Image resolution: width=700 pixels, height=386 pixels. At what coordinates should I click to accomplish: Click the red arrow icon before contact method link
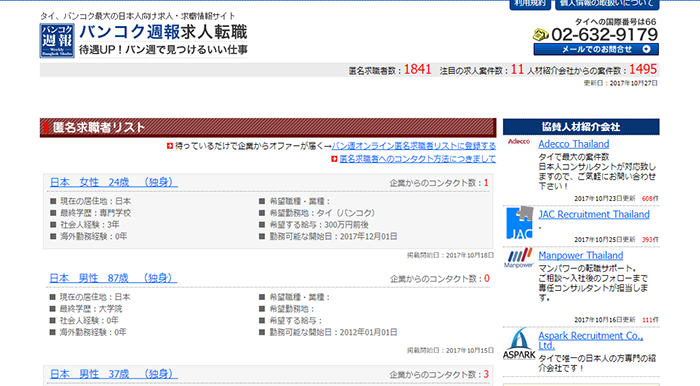[334, 159]
